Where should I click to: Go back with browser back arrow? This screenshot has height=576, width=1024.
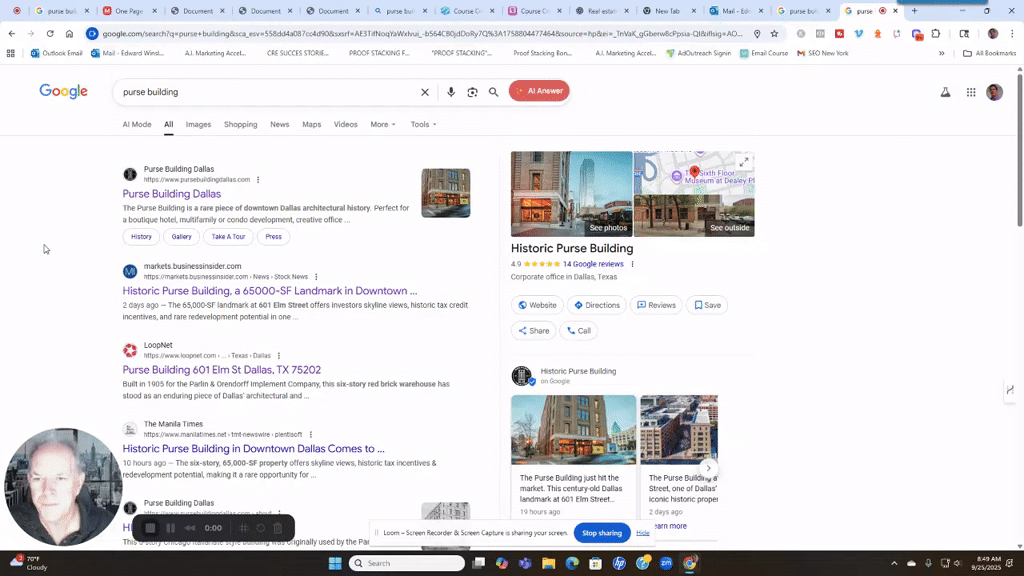[x=12, y=33]
